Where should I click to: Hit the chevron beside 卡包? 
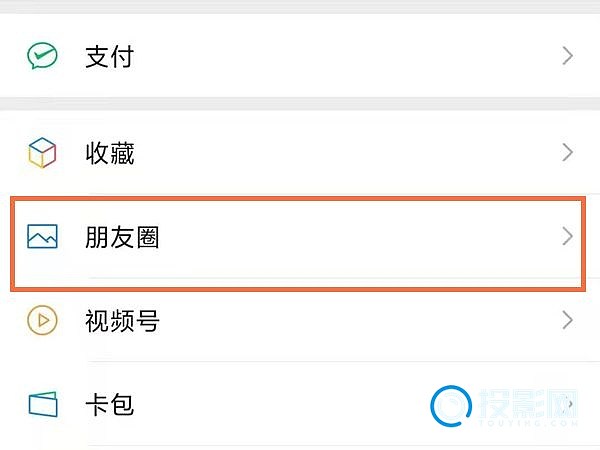pos(571,404)
